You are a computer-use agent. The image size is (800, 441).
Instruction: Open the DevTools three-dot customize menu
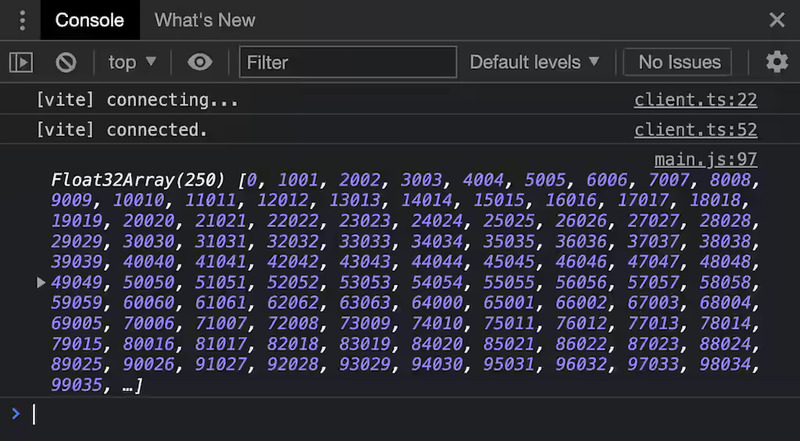[x=22, y=20]
